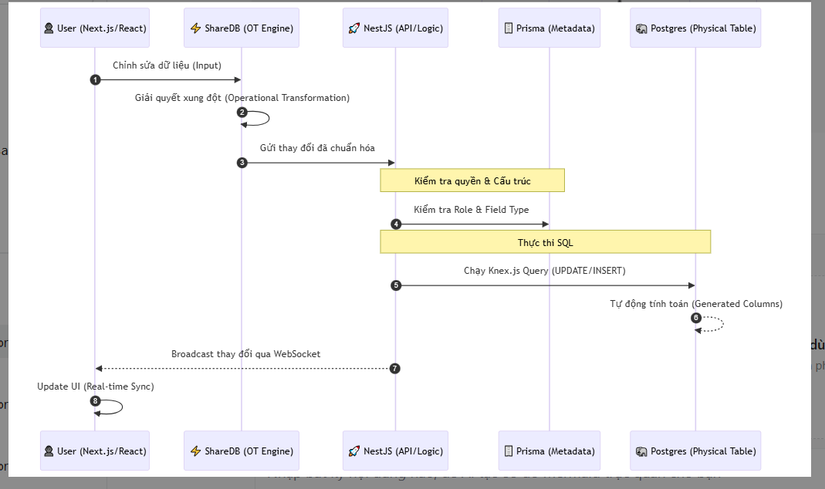Screen dimensions: 825x489
Task: Click the bottom "Prisma (Metadata)" participant box
Action: click(549, 451)
